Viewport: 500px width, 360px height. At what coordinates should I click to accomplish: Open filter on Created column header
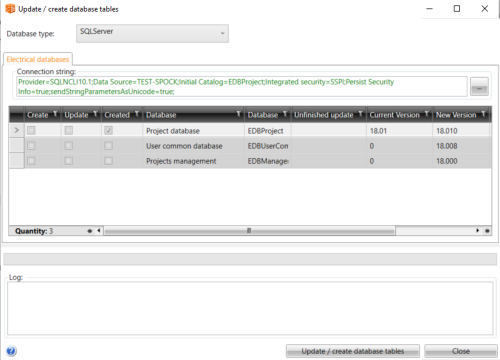coord(137,114)
